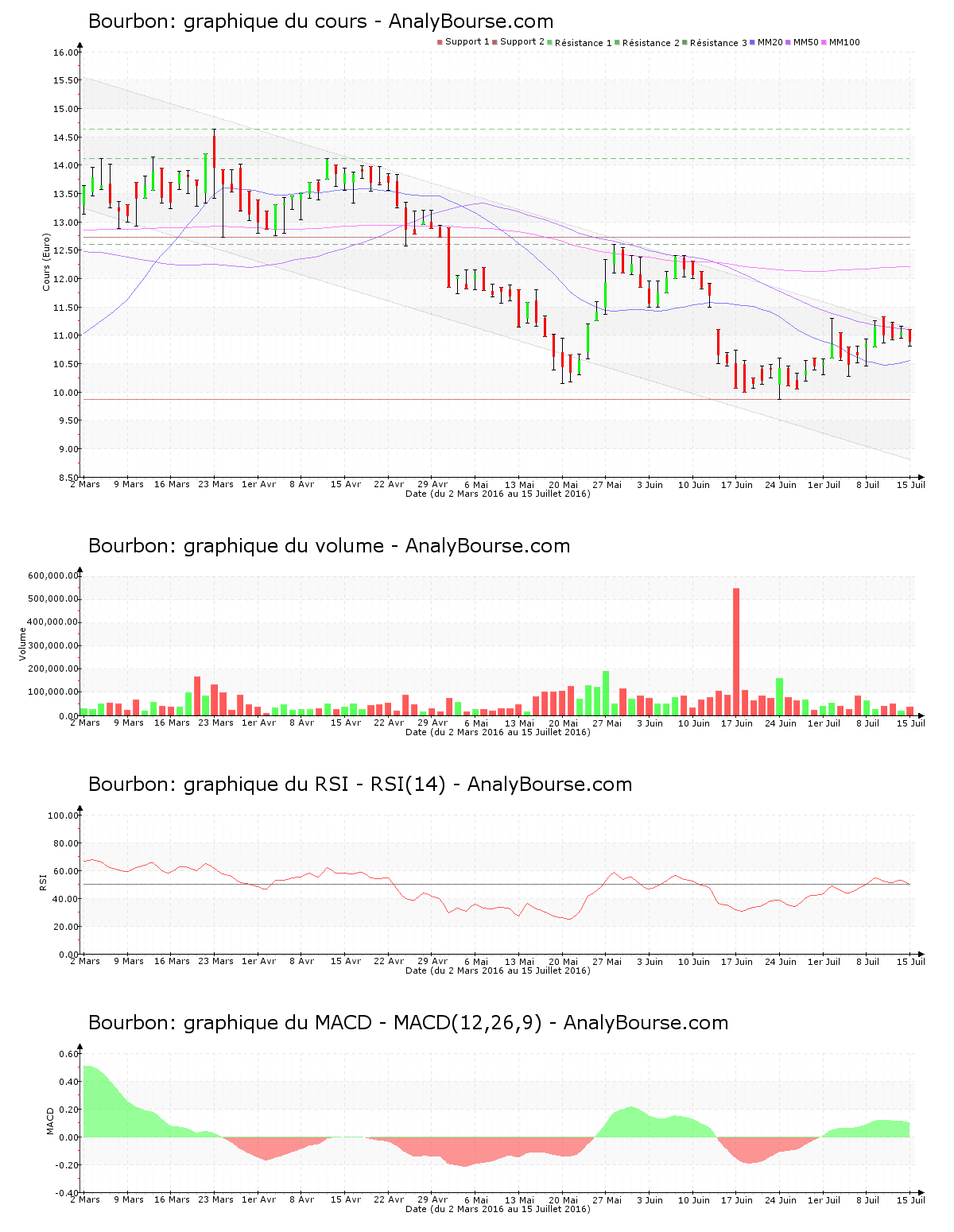The height and width of the screenshot is (1232, 954).
Task: Click the rotated 'MACD' axis label
Action: [51, 1121]
